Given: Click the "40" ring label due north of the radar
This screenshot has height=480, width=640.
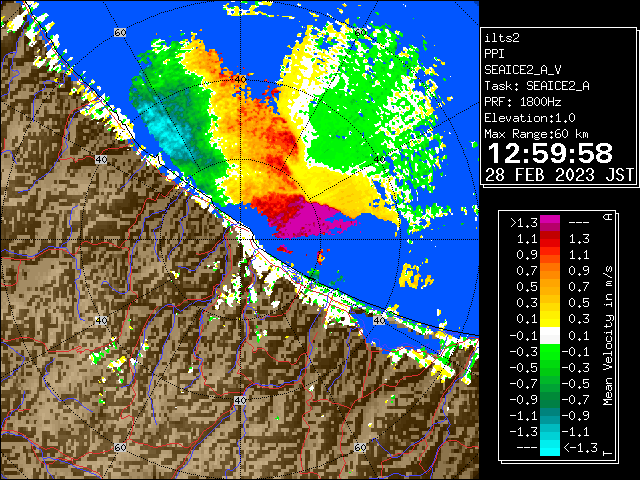Looking at the screenshot, I should coord(240,79).
